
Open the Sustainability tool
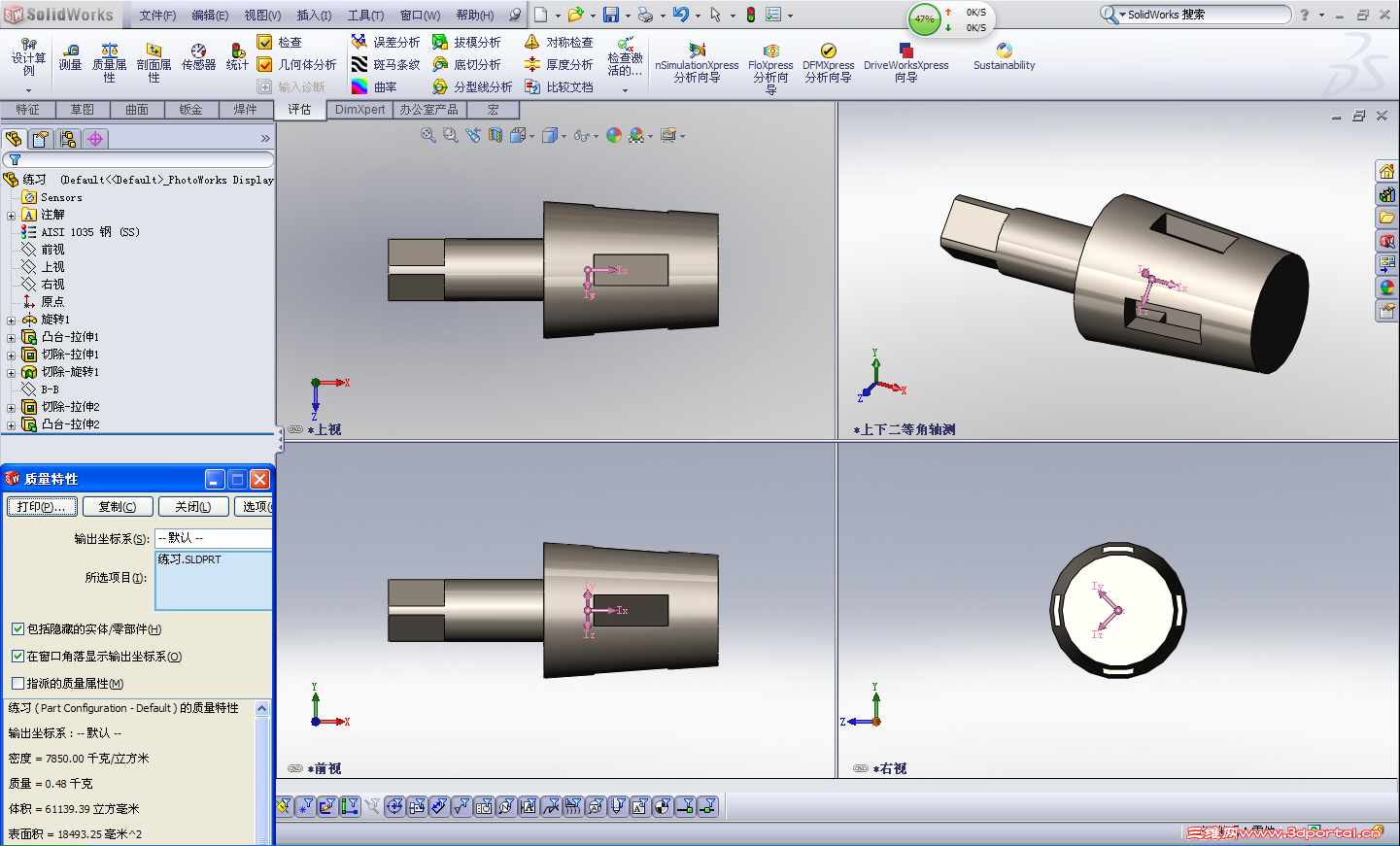tap(1004, 57)
